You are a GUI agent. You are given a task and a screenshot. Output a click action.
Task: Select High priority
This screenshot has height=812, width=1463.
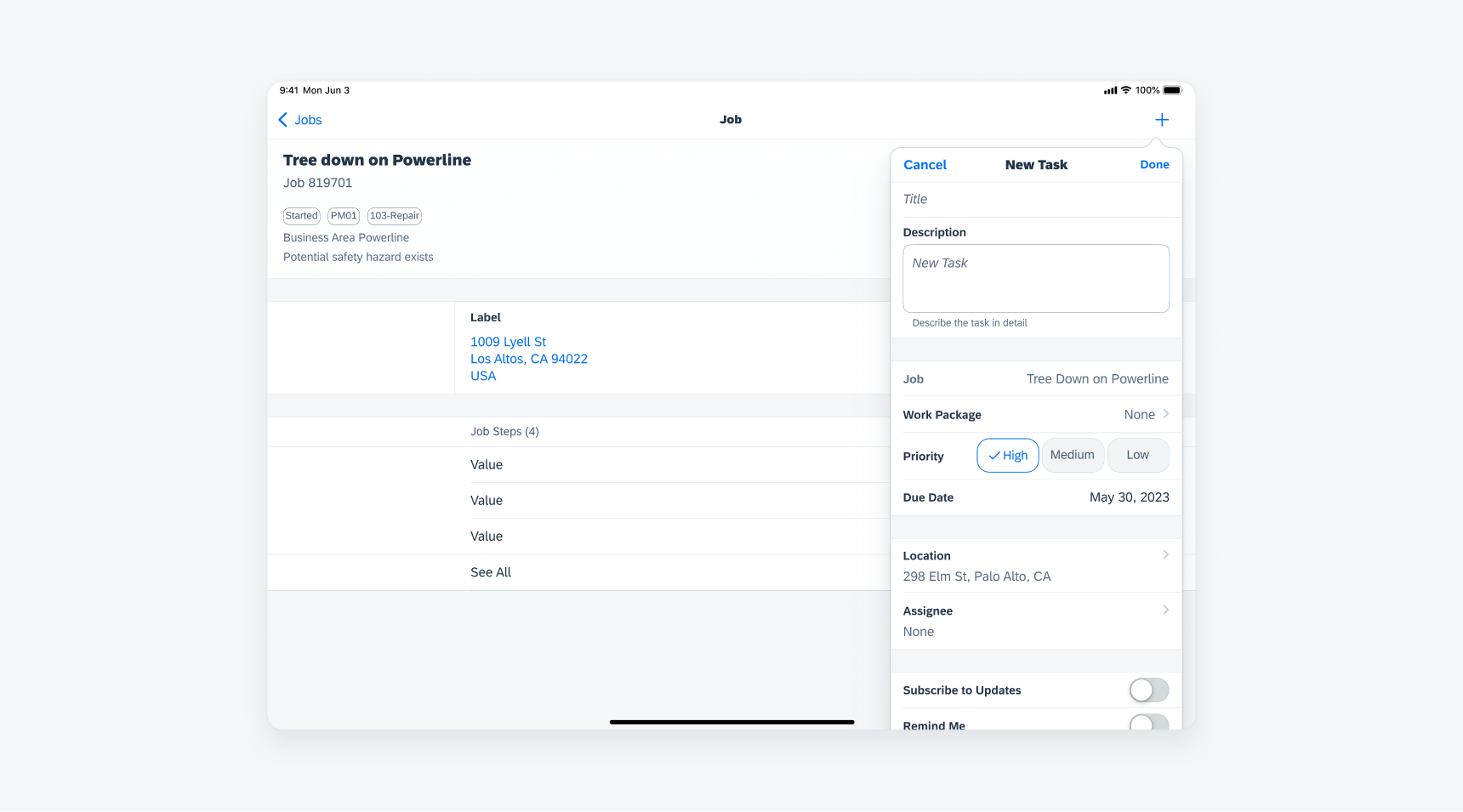pos(1008,456)
